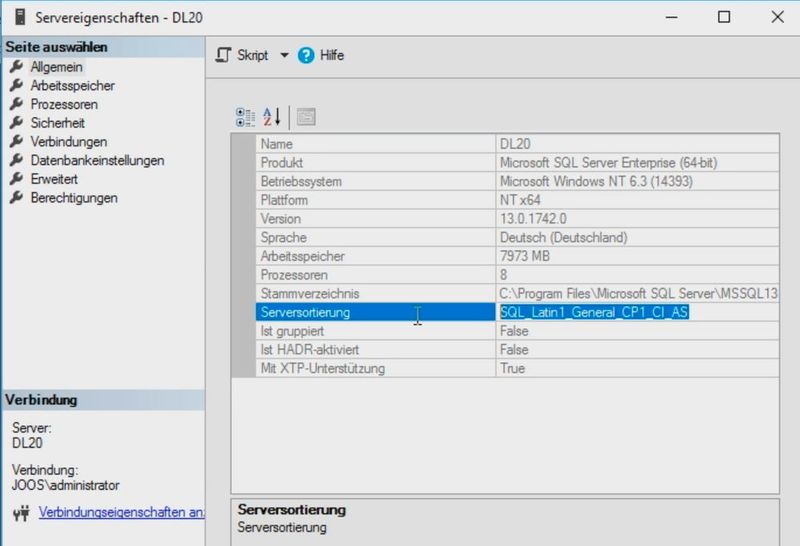Select the Ist gruppiert property row
This screenshot has height=546, width=800.
click(x=517, y=331)
